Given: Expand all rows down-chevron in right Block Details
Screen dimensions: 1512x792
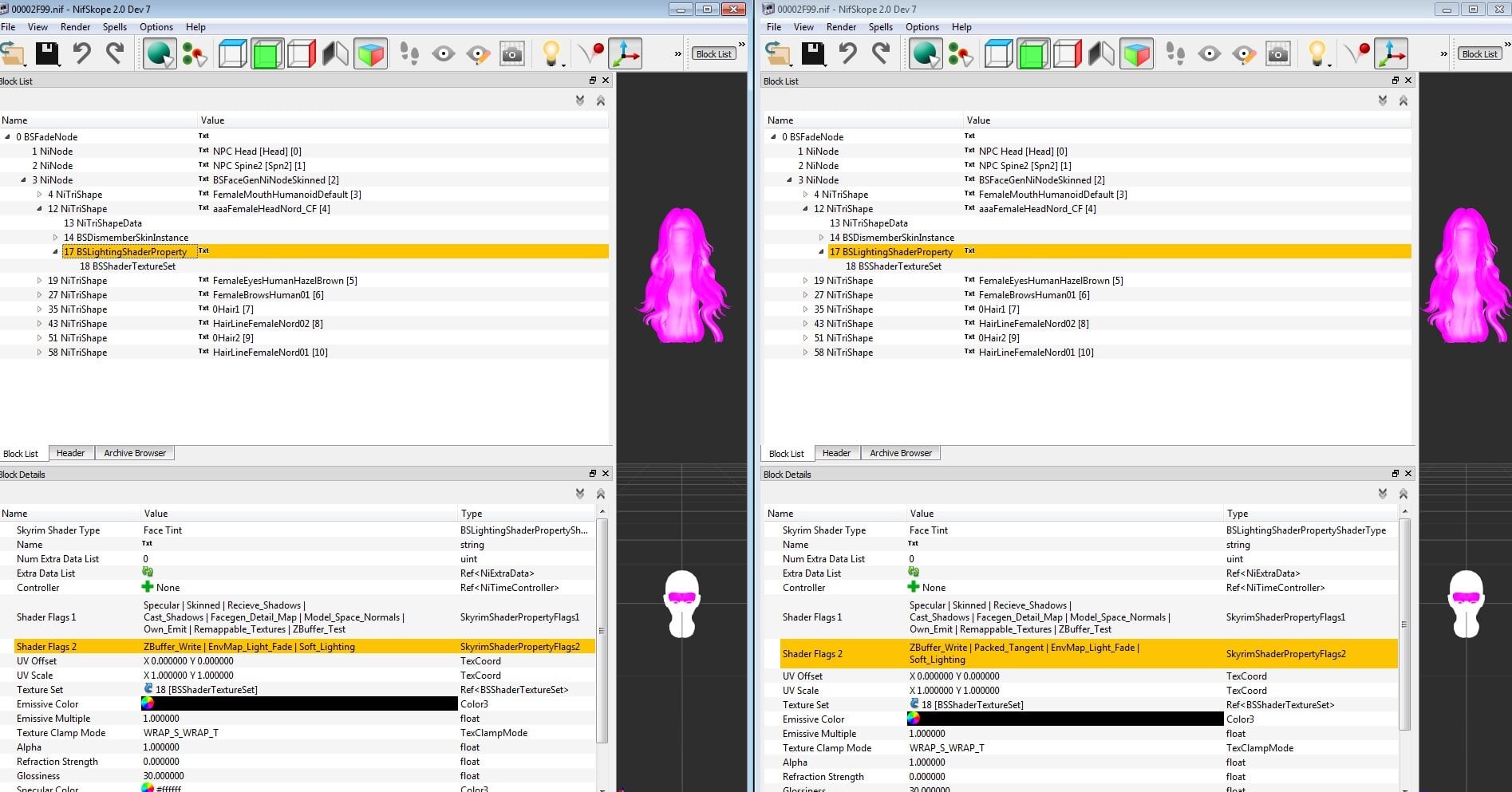Looking at the screenshot, I should (x=1383, y=494).
